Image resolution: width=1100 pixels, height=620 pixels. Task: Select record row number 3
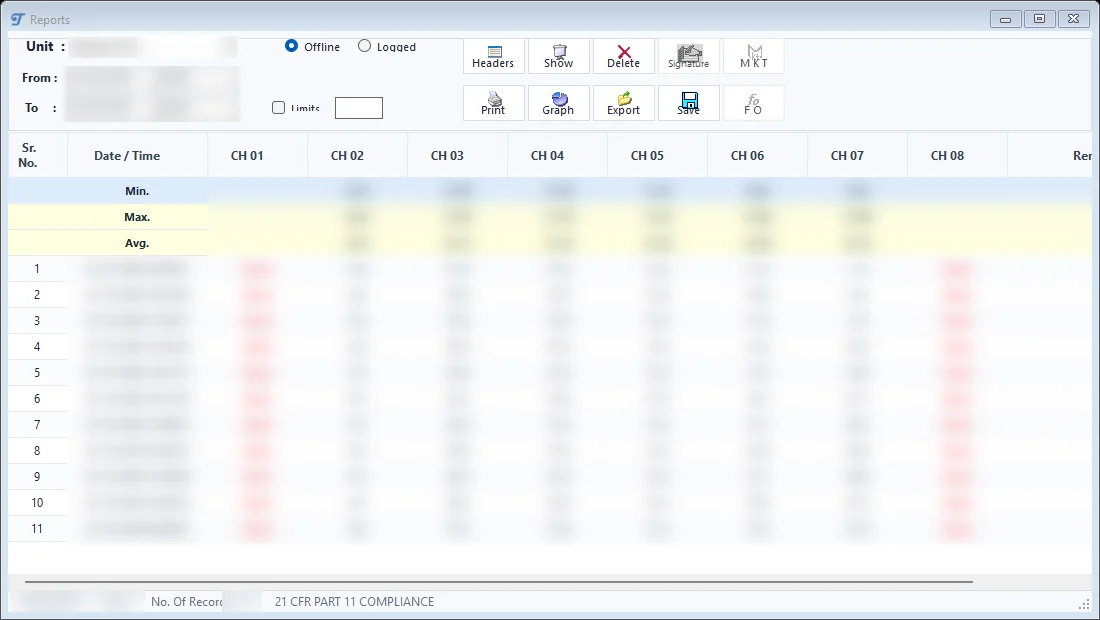(x=550, y=321)
